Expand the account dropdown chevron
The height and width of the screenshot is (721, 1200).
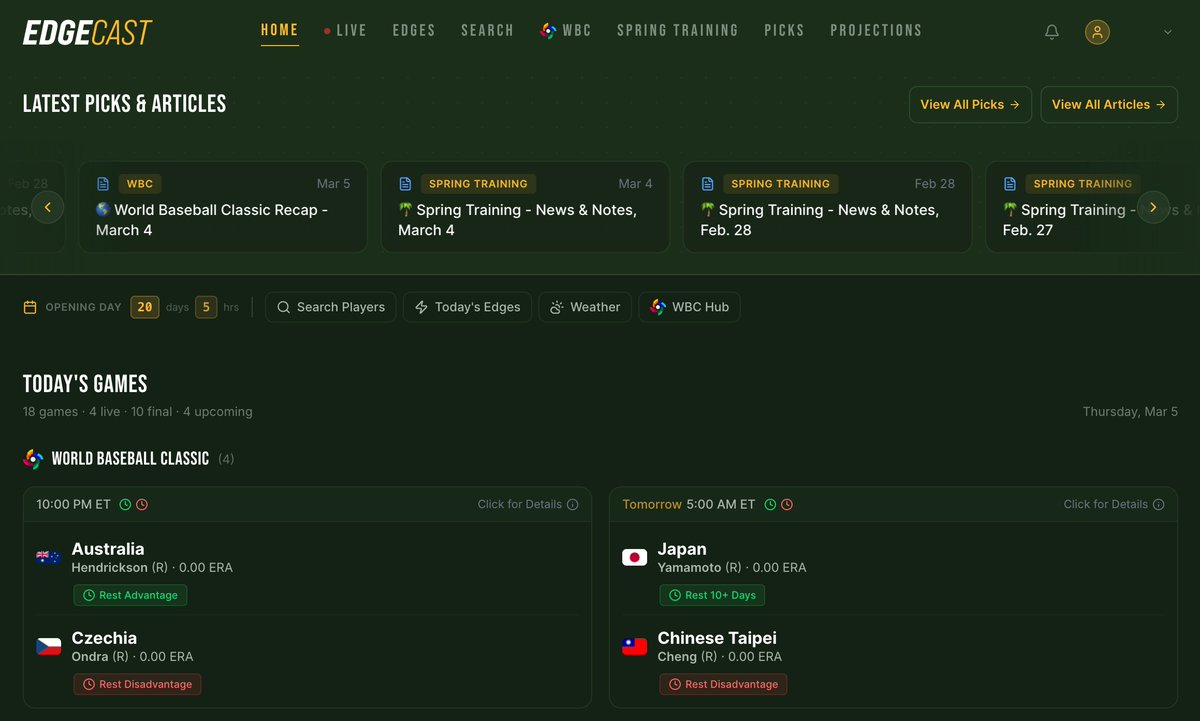(1167, 32)
